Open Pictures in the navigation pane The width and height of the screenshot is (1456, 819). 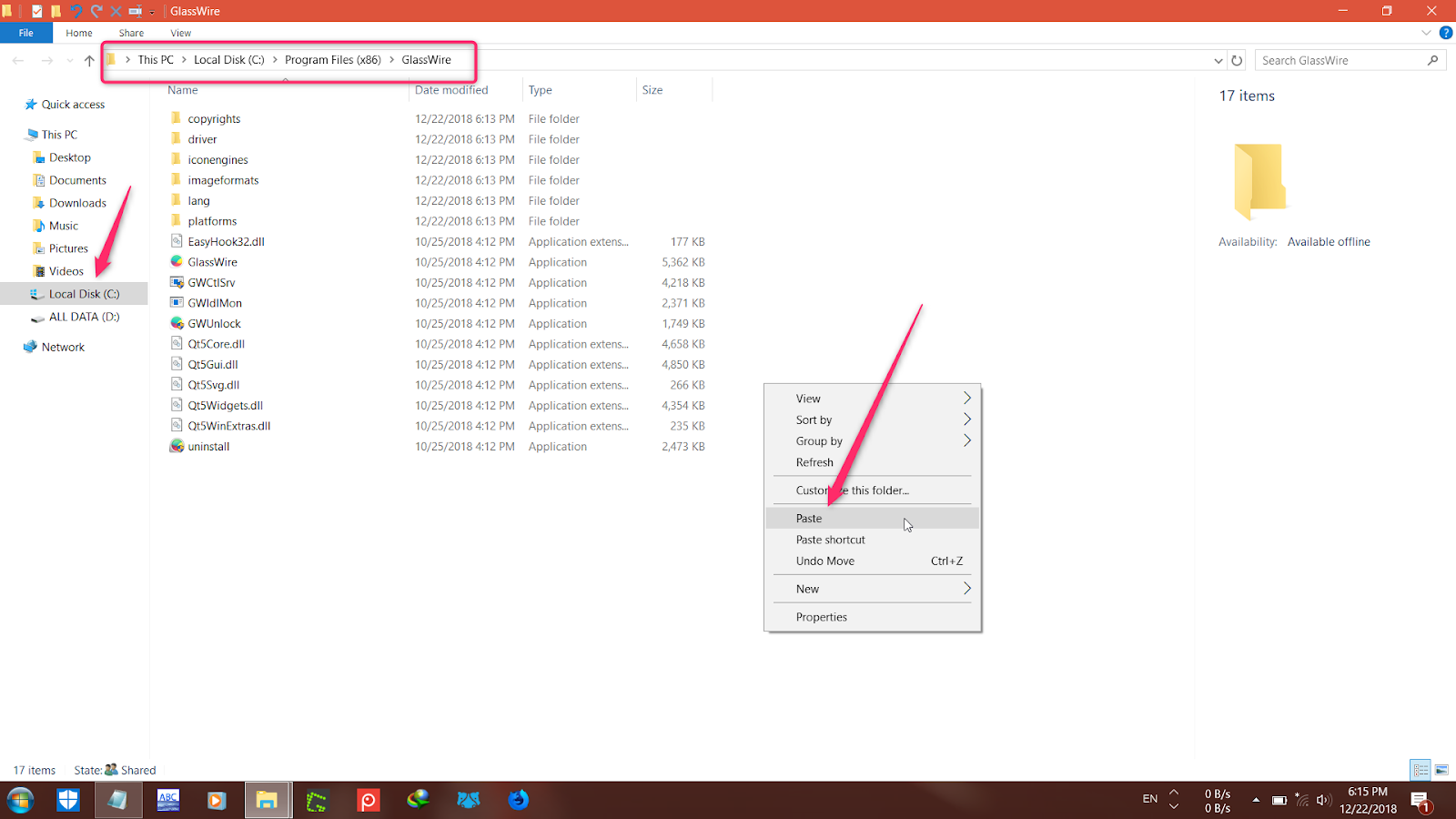[x=68, y=248]
